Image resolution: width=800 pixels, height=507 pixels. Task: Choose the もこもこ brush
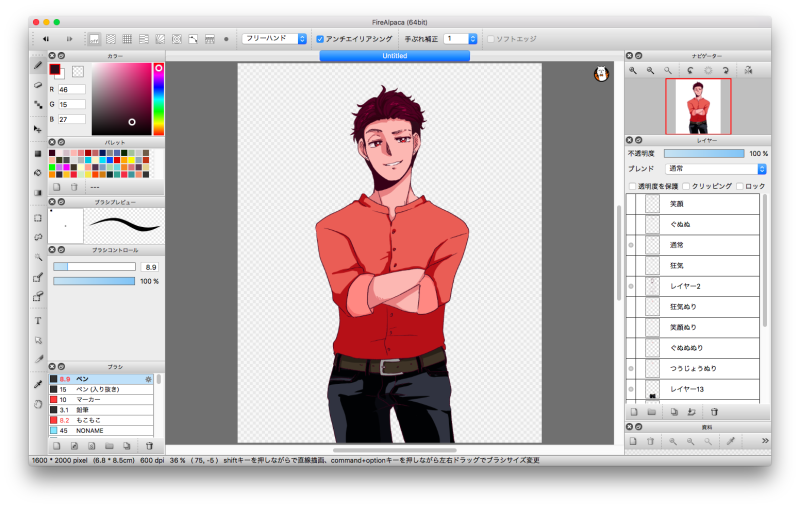tap(101, 420)
